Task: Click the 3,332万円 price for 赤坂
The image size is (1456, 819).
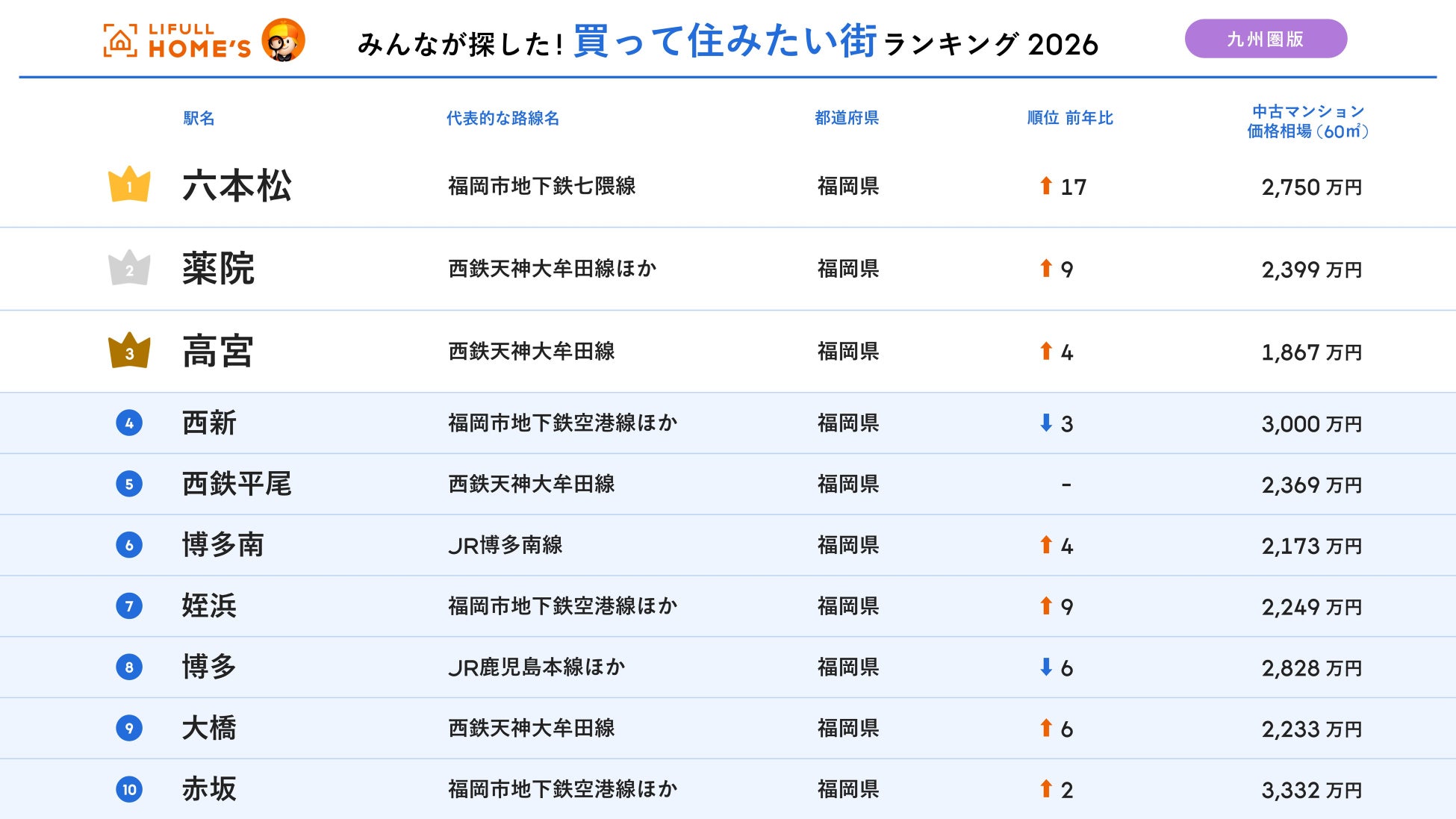Action: [x=1312, y=790]
